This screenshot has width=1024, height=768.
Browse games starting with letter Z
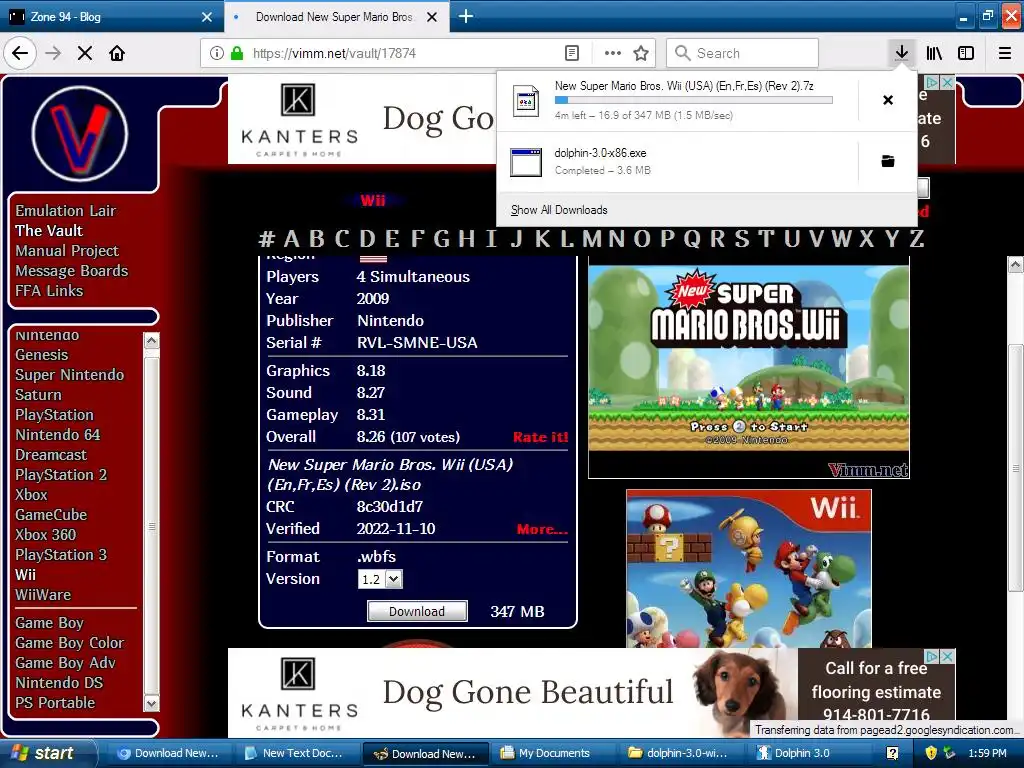coord(917,238)
